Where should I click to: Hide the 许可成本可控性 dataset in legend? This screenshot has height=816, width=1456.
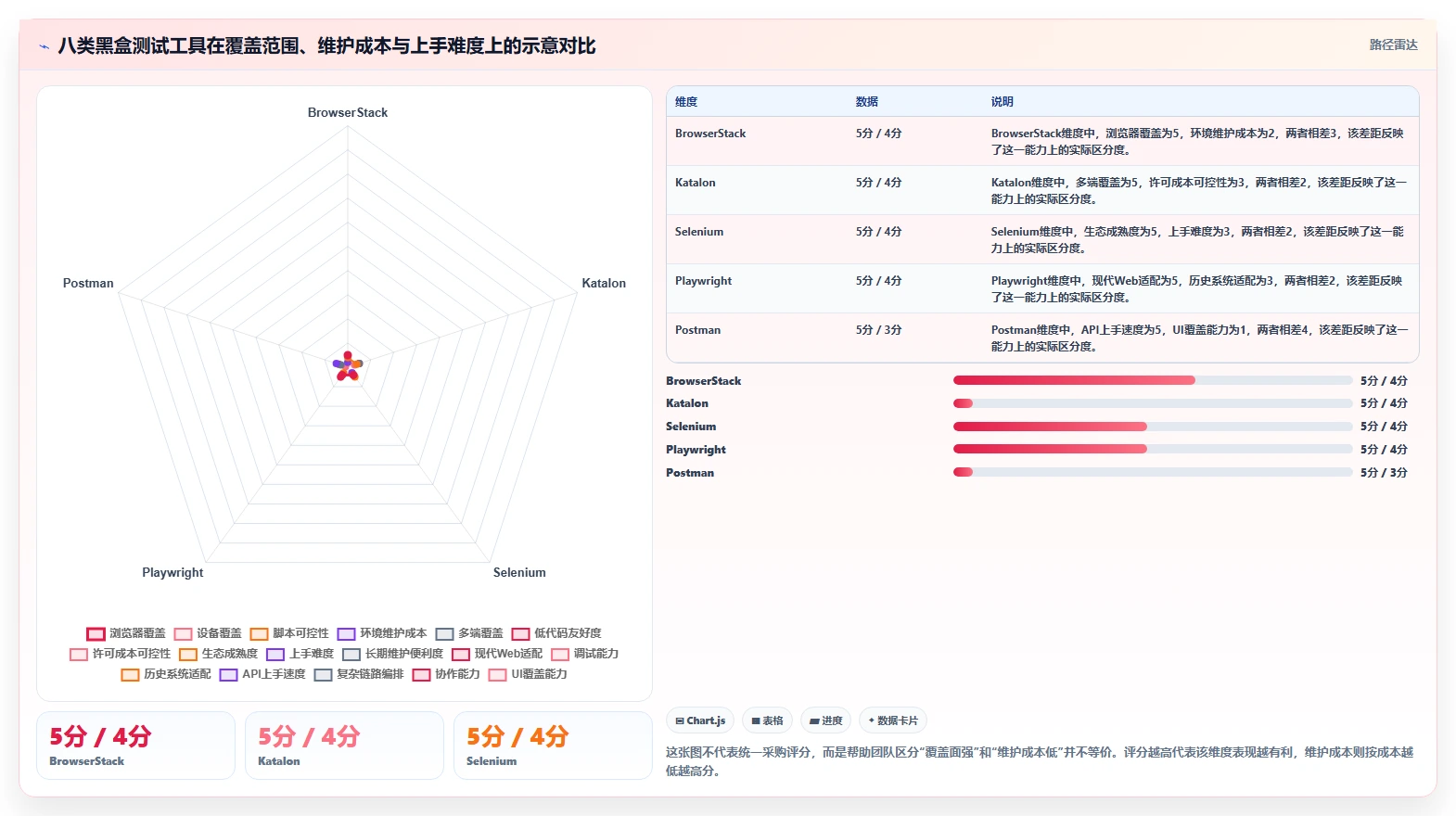(121, 654)
